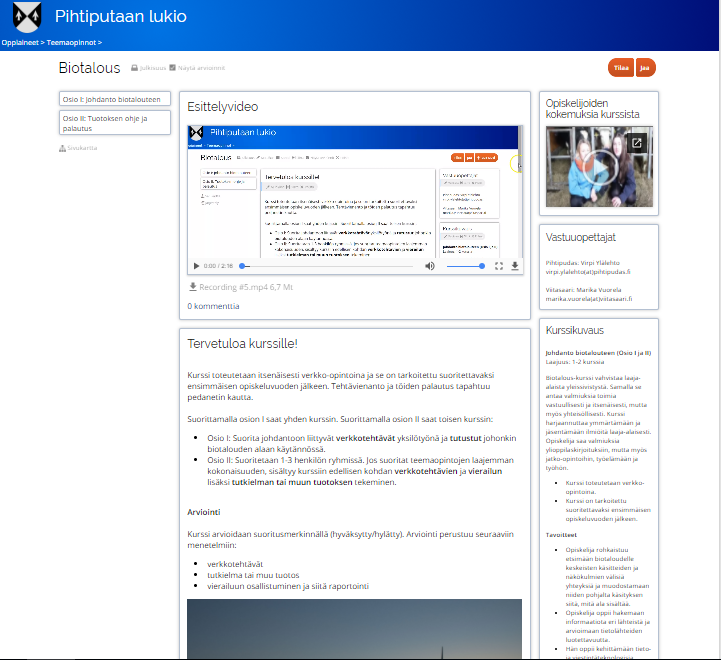The image size is (721, 660).
Task: Open the 0 kommenttia comments link
Action: pyautogui.click(x=213, y=306)
